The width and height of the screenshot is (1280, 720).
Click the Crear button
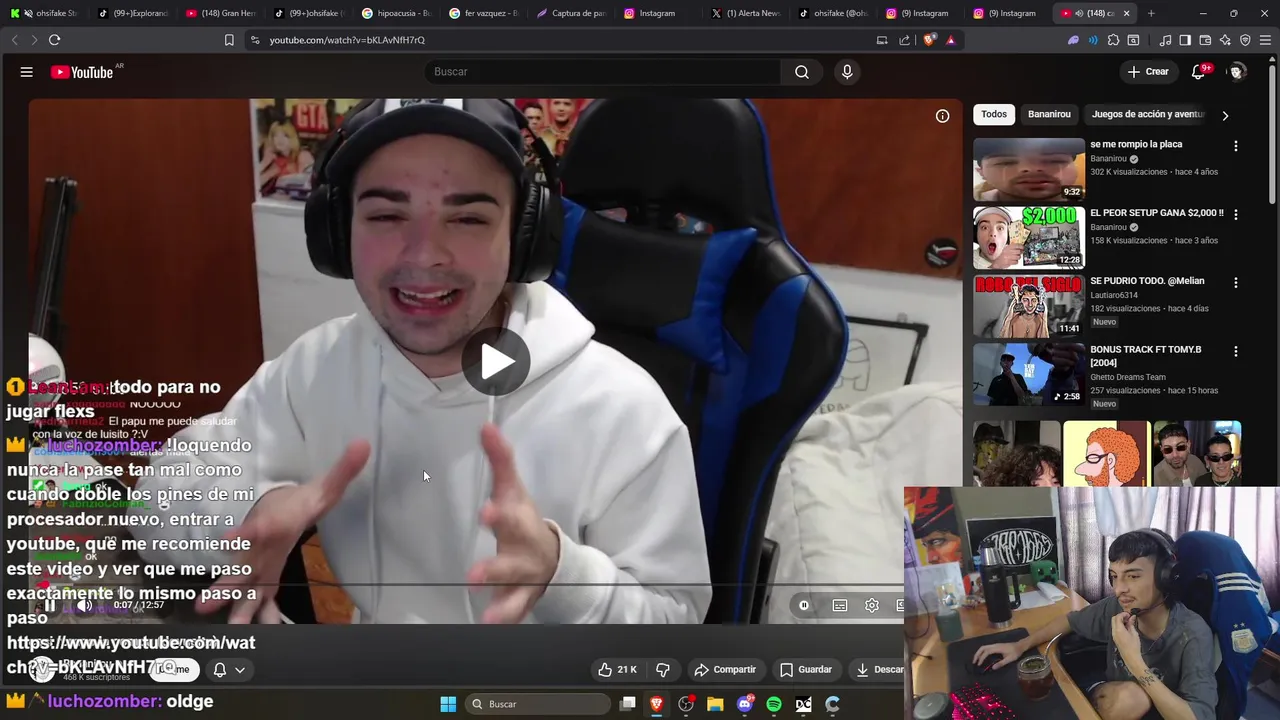[1147, 72]
